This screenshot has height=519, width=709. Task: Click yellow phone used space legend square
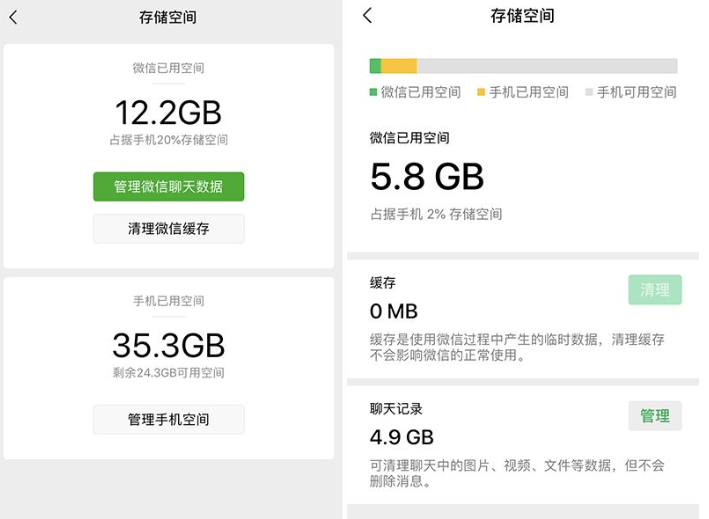481,92
